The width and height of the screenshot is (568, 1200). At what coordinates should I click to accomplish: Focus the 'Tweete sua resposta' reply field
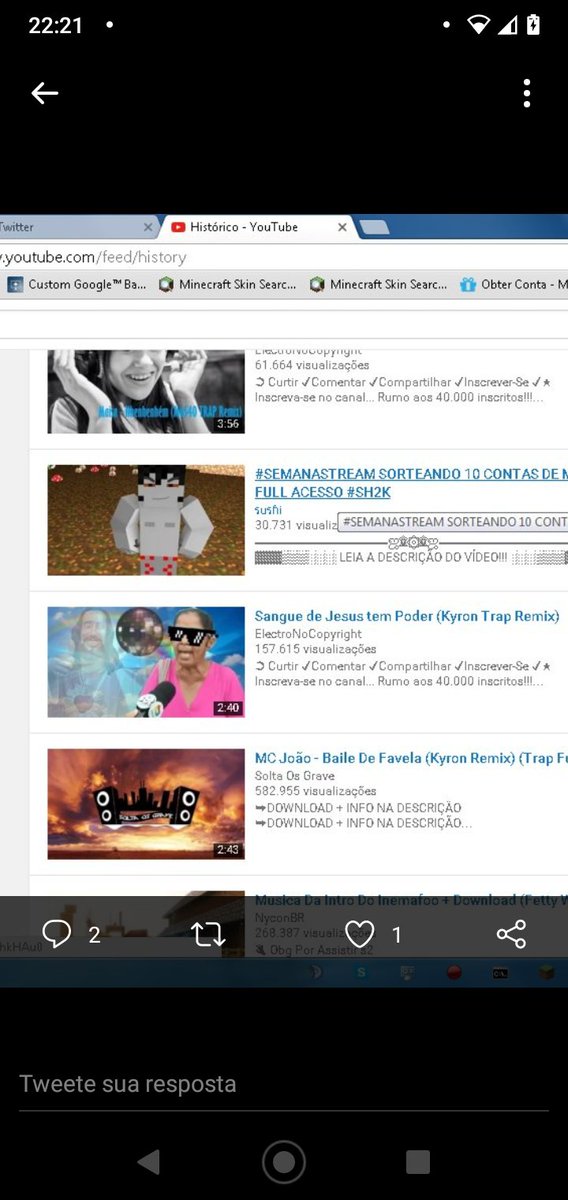tap(284, 1084)
